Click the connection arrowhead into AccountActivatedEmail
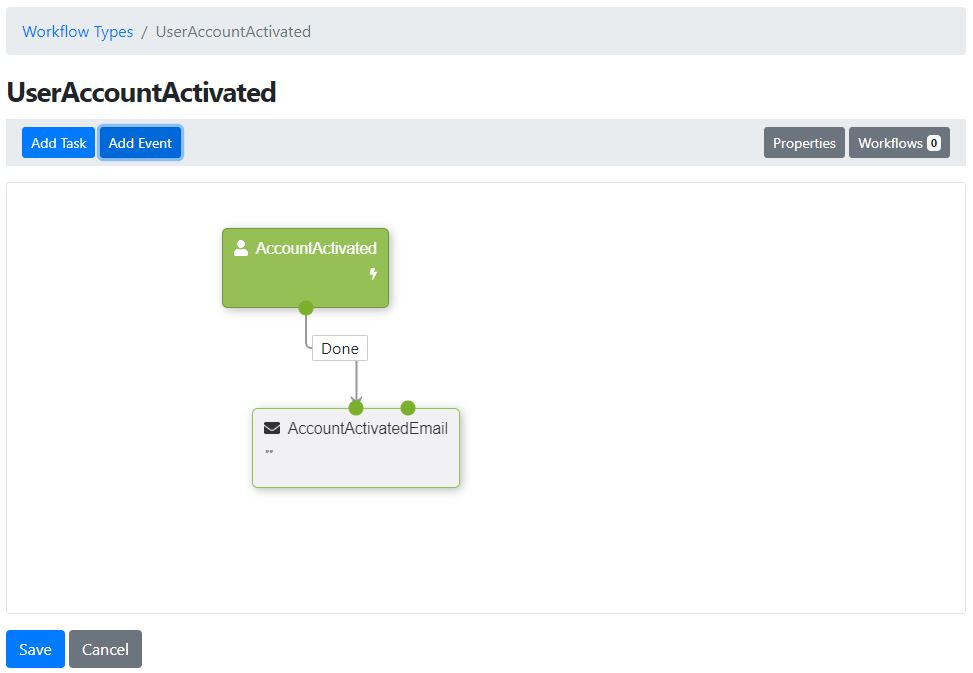Image resolution: width=973 pixels, height=673 pixels. pyautogui.click(x=356, y=397)
